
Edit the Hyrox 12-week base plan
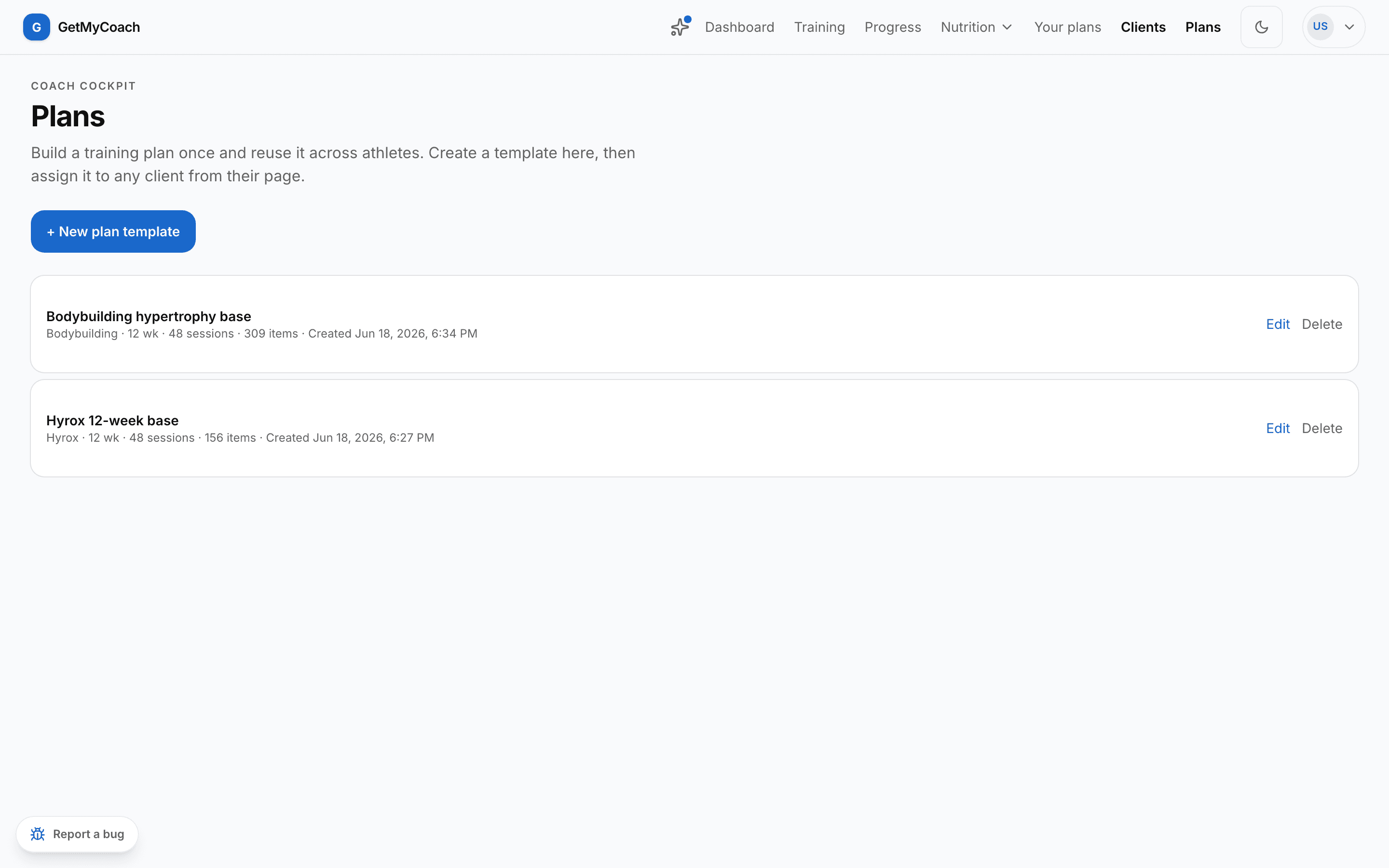coord(1278,428)
